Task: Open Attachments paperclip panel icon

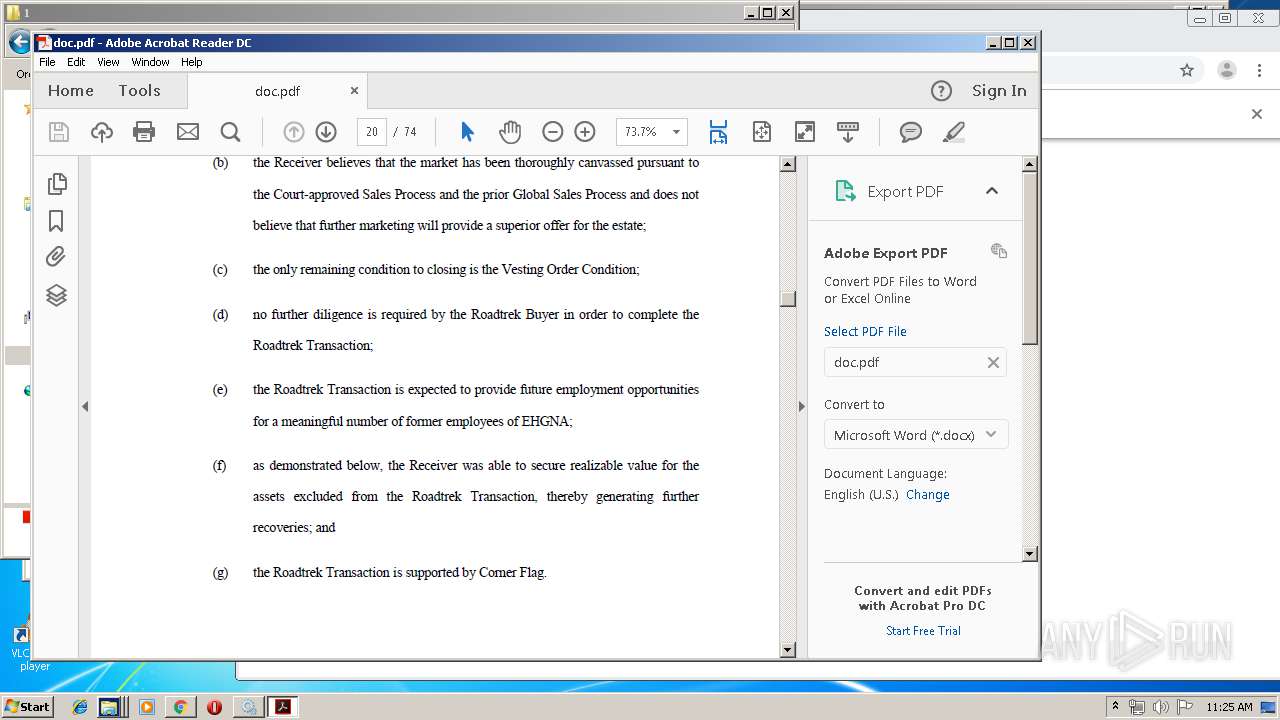Action: [57, 257]
